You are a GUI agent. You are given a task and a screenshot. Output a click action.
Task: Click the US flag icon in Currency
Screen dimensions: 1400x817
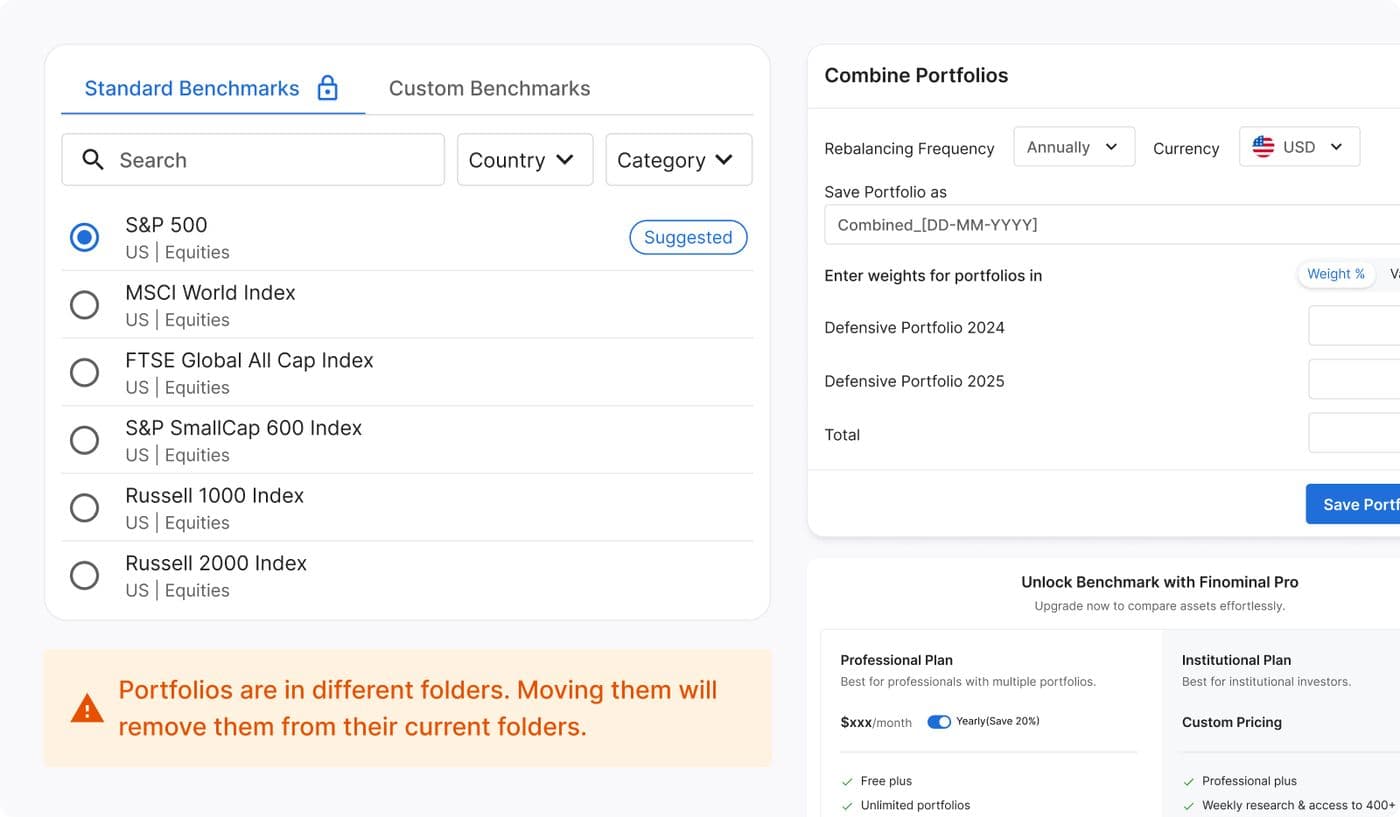click(x=1263, y=147)
